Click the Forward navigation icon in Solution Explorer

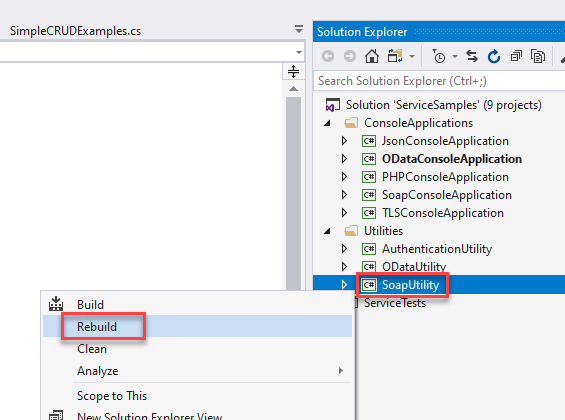coord(350,56)
